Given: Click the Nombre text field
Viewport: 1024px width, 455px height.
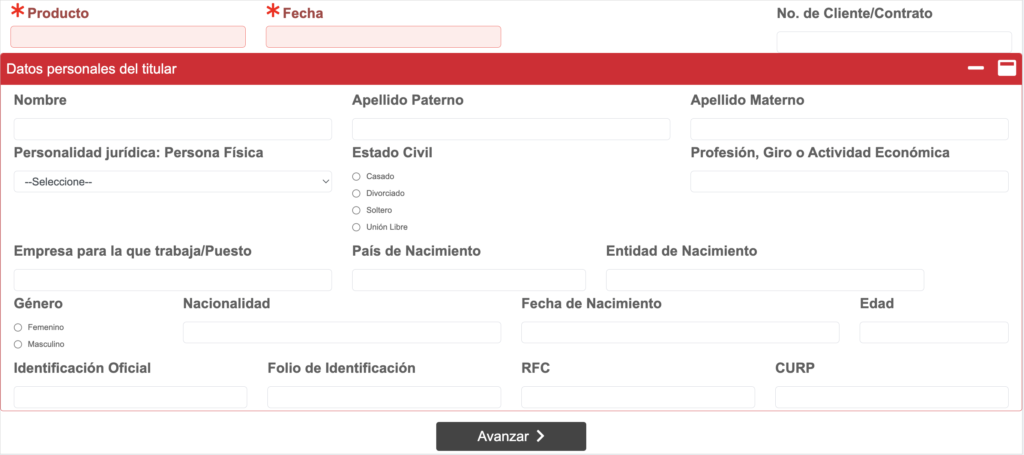Looking at the screenshot, I should [x=173, y=129].
